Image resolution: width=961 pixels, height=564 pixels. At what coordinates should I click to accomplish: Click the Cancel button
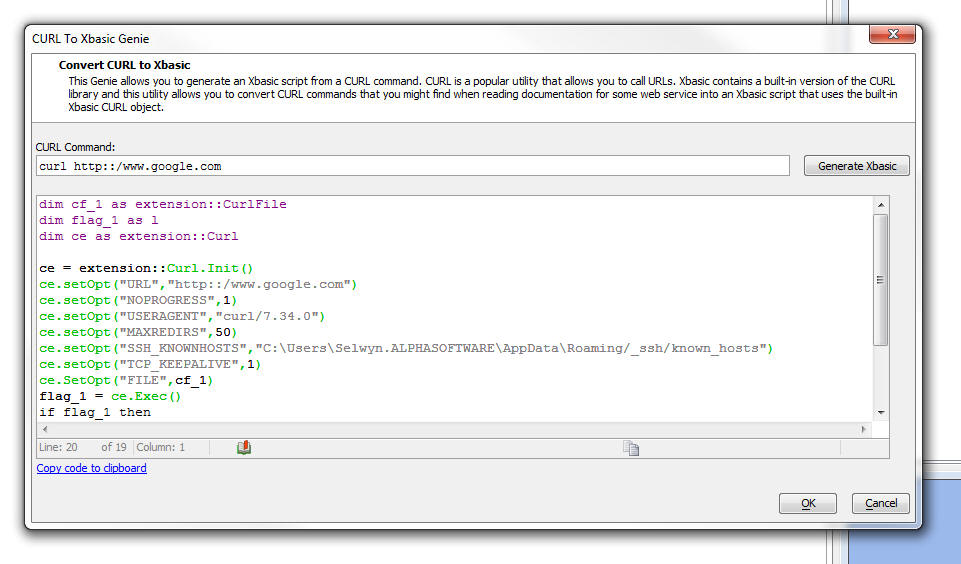881,503
